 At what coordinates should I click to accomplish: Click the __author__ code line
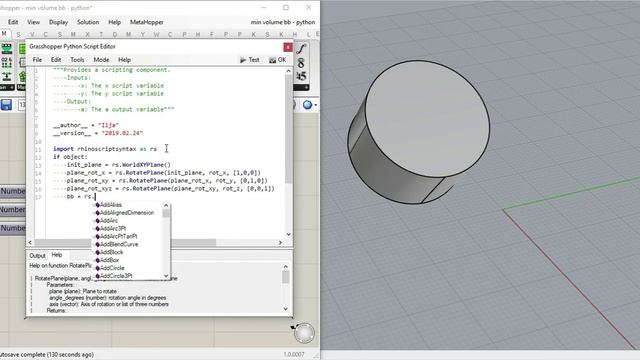[x=86, y=125]
